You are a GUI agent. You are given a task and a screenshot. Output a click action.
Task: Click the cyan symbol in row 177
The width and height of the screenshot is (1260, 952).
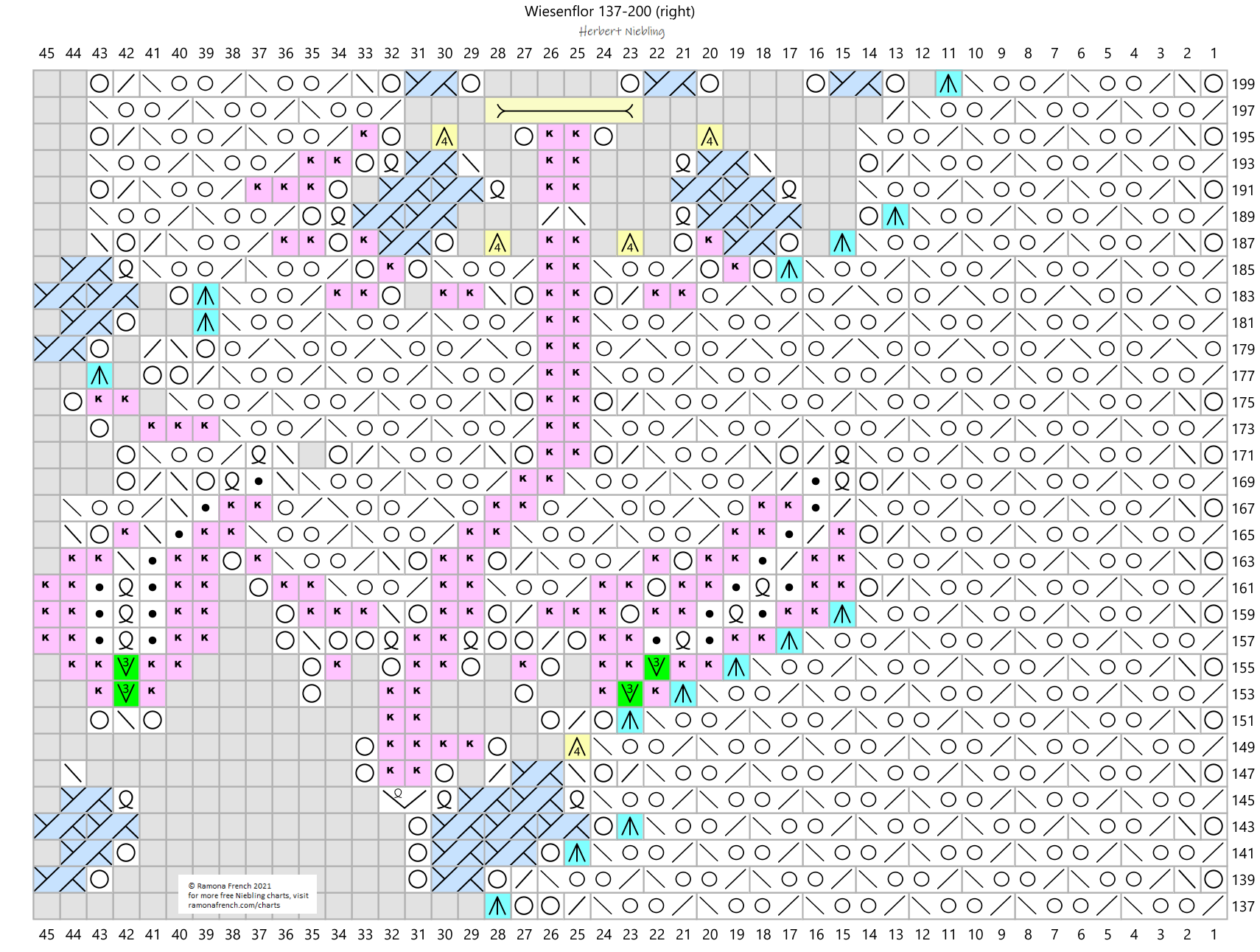99,376
